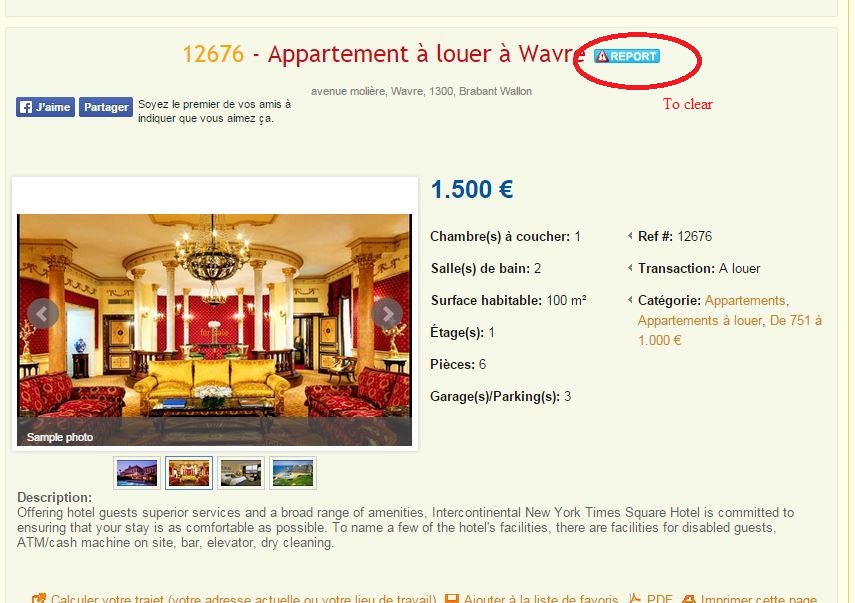Click the REPORT warning badge
The image size is (855, 603).
click(x=627, y=56)
